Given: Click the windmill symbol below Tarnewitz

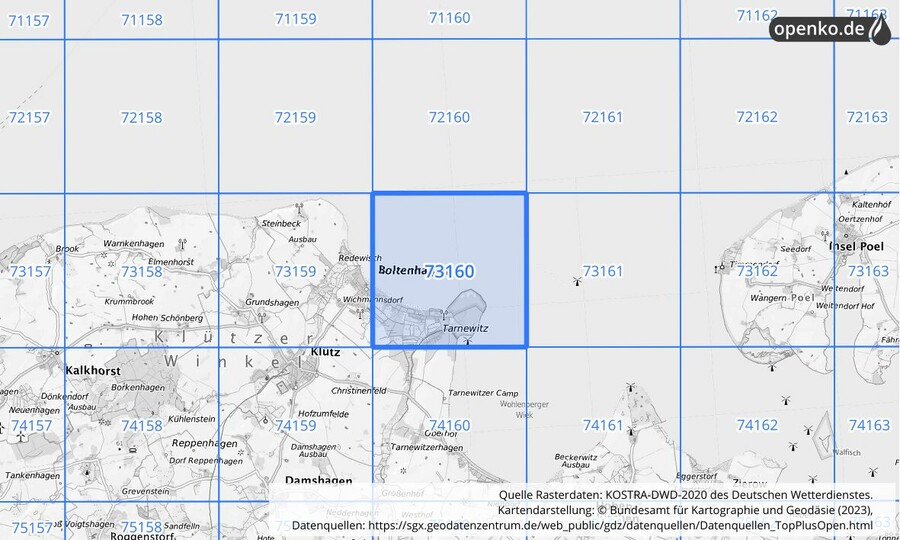Looking at the screenshot, I should point(467,340).
